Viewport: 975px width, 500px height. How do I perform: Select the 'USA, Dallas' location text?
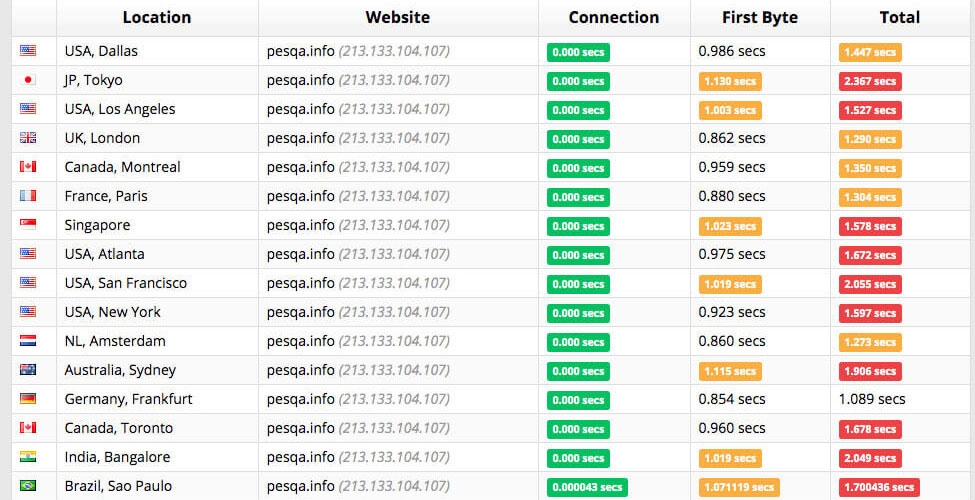[101, 51]
